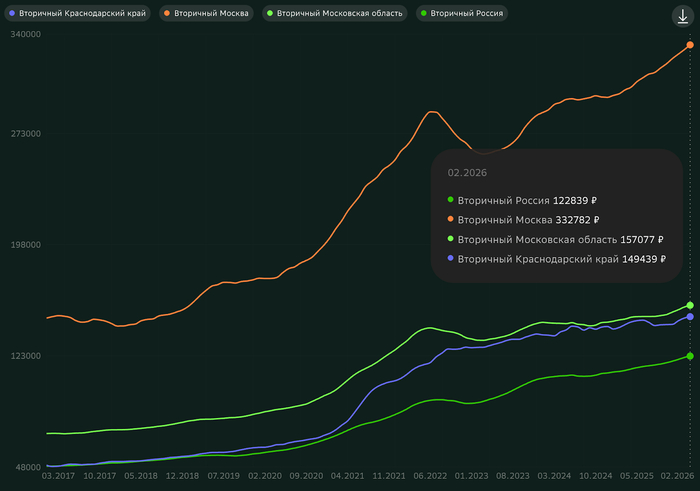Hide the Вторичный Москва series in legend
The image size is (700, 491).
pyautogui.click(x=206, y=14)
